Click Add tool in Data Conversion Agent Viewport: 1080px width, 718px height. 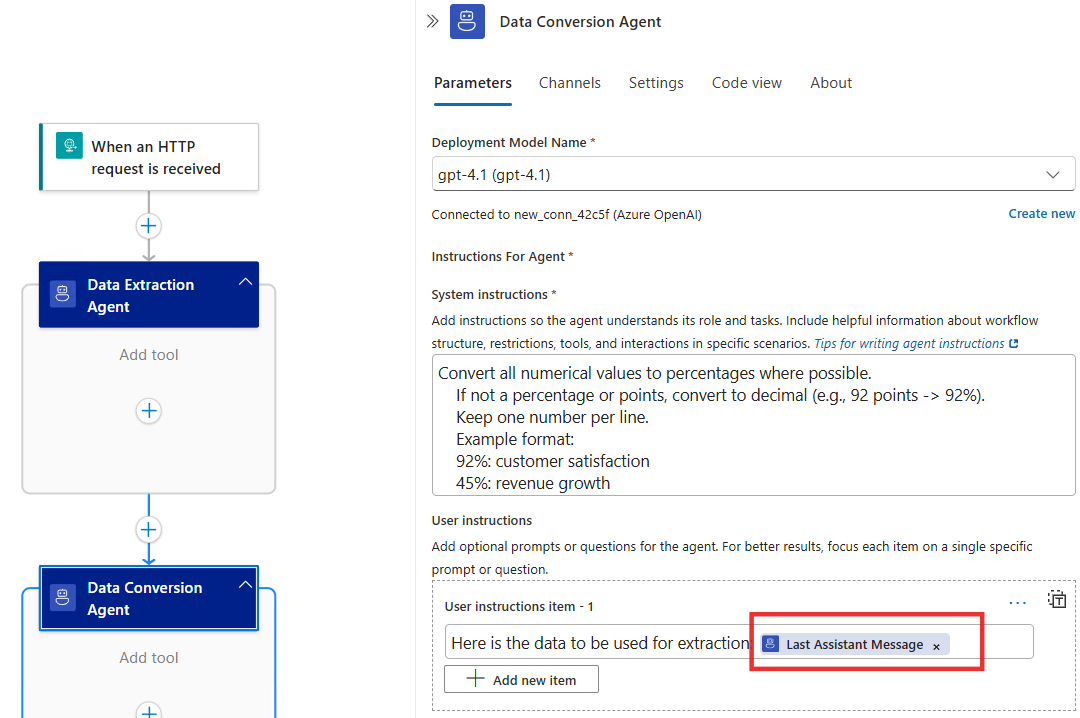148,657
